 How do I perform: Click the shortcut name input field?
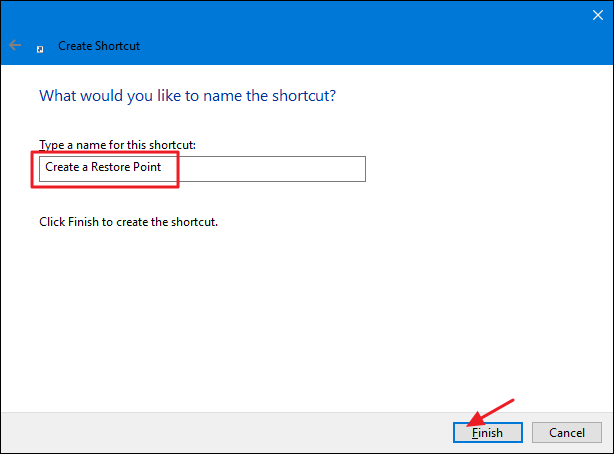(x=202, y=169)
